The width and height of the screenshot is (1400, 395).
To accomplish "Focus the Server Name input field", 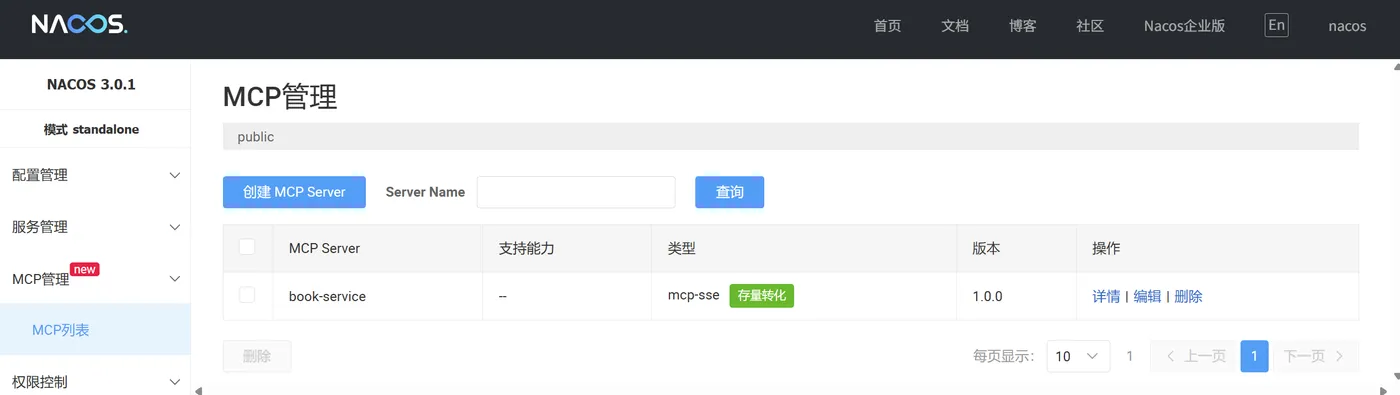I will (x=576, y=192).
